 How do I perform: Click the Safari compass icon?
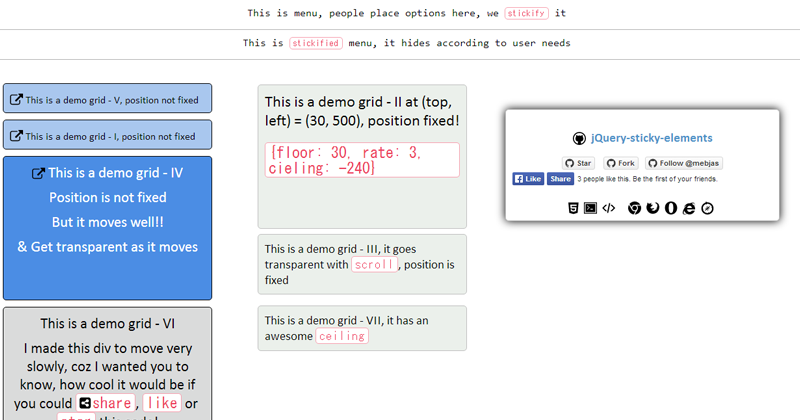pyautogui.click(x=706, y=208)
